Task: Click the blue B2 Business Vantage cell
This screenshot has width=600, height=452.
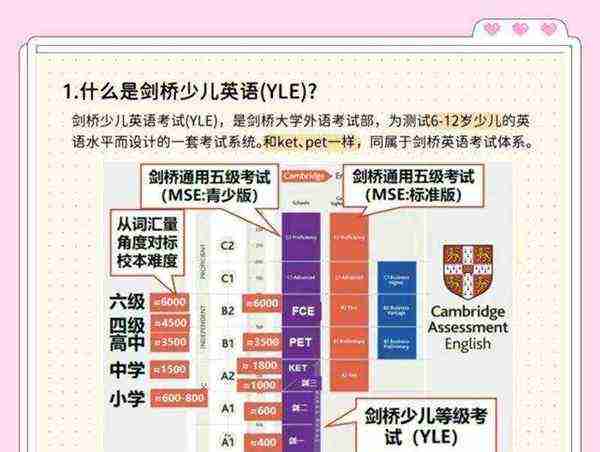Action: click(x=396, y=310)
